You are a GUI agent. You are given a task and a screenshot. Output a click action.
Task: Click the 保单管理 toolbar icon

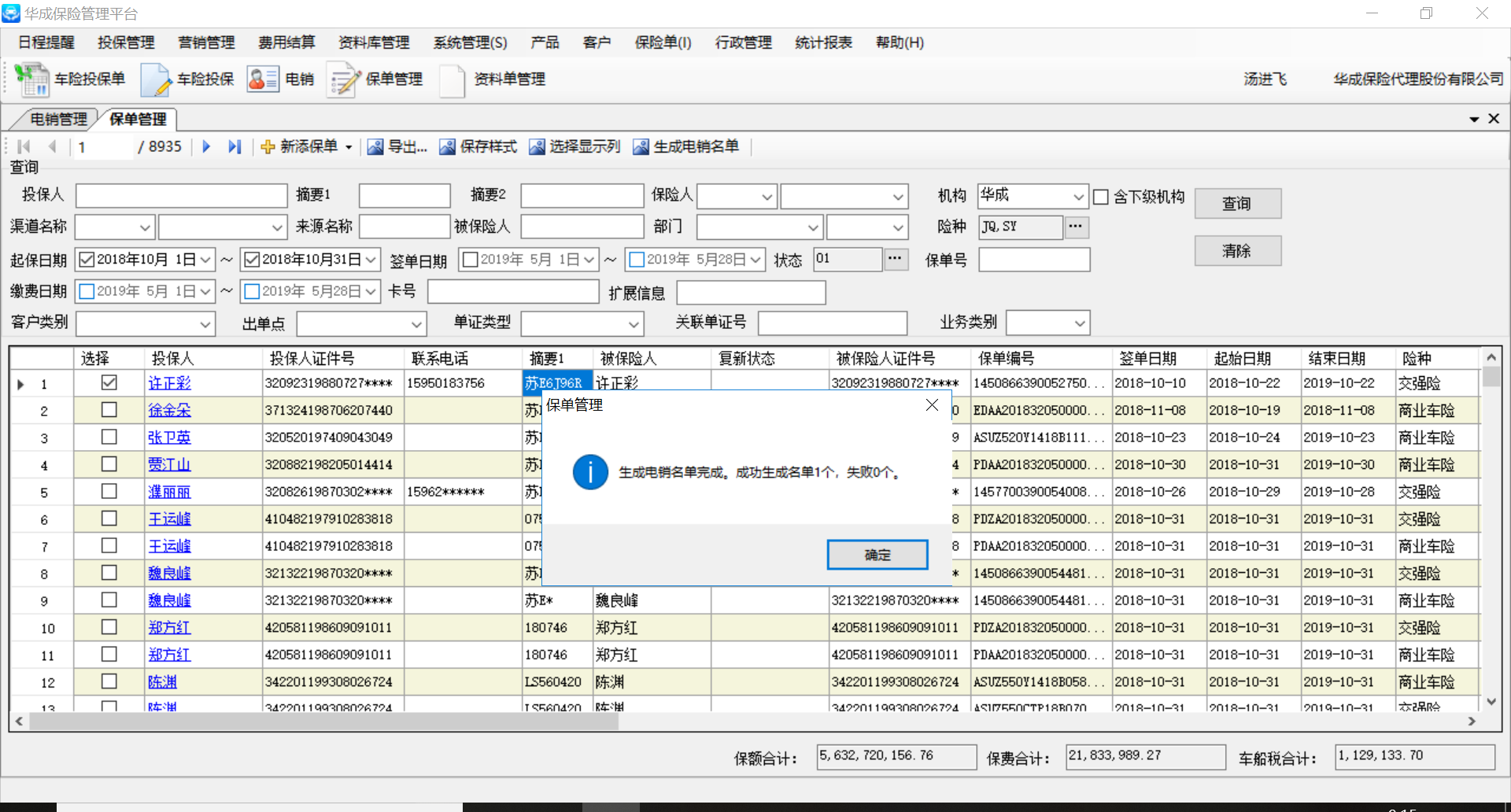click(x=344, y=79)
